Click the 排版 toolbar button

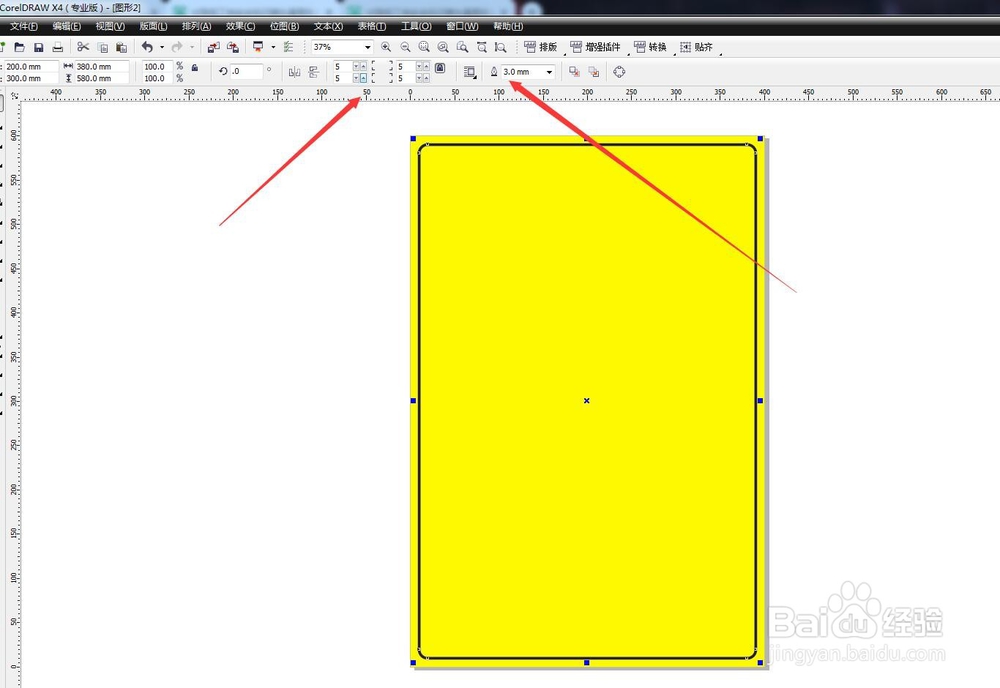(x=541, y=47)
